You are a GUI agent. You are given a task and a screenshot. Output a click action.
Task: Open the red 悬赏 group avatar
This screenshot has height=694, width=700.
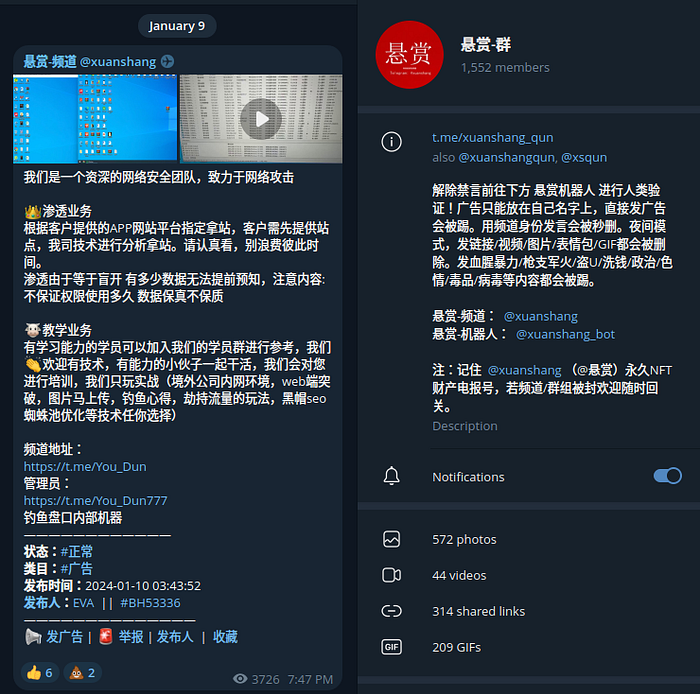click(x=409, y=54)
